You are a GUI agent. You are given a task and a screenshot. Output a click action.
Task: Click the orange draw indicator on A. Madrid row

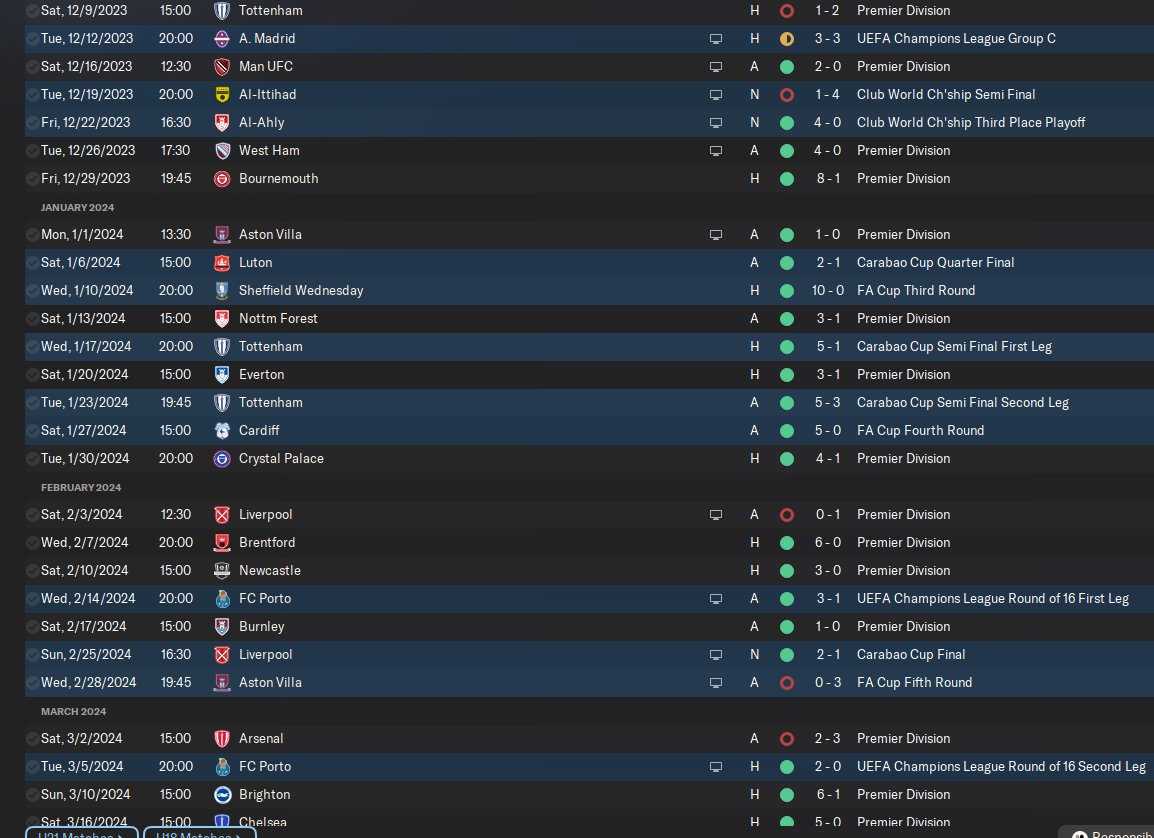[786, 39]
